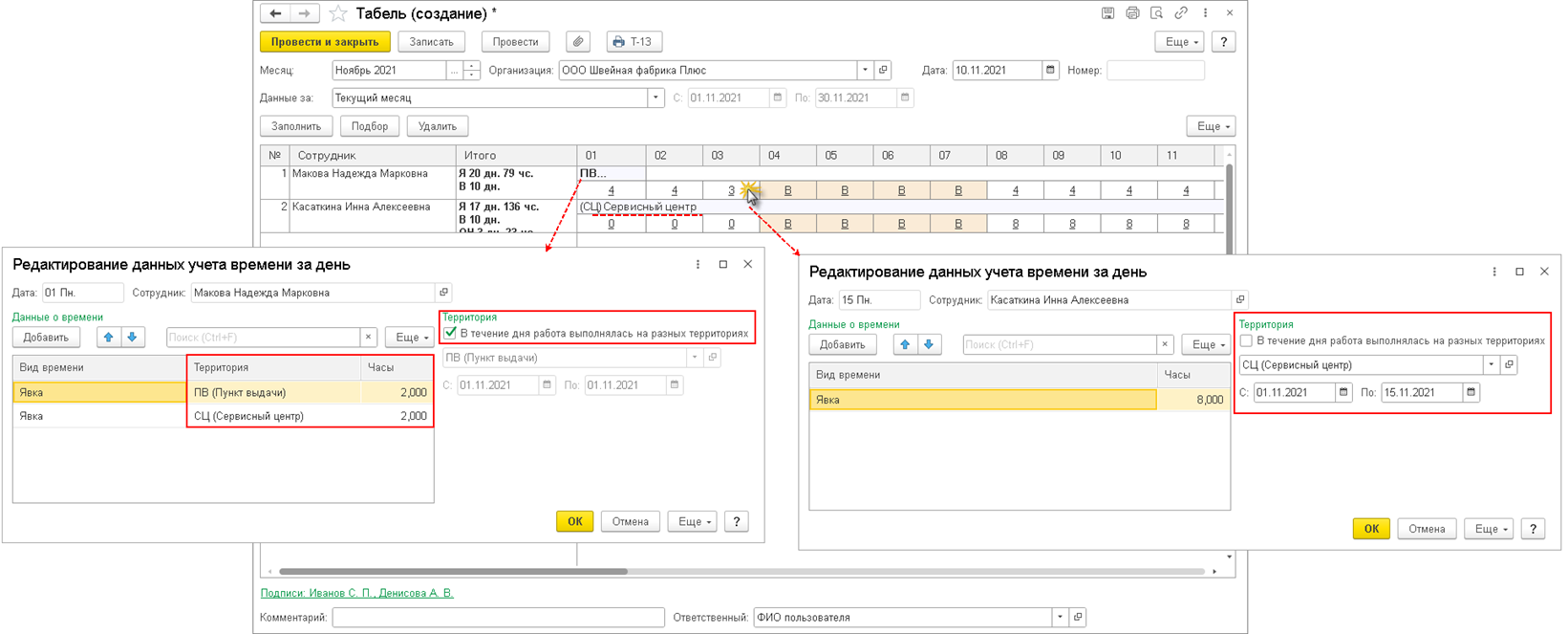Open Еще menu above the timesheet table

click(1211, 126)
